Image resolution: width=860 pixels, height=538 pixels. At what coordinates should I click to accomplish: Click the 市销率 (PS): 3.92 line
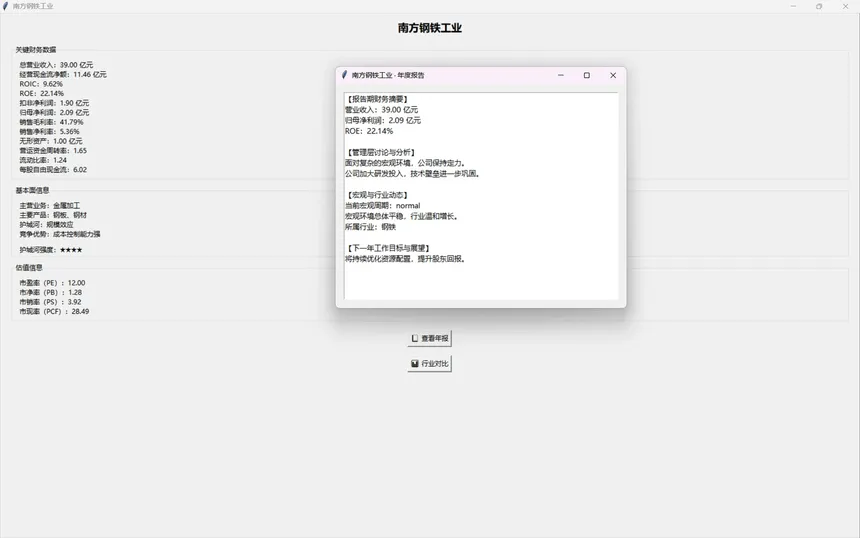coord(50,302)
